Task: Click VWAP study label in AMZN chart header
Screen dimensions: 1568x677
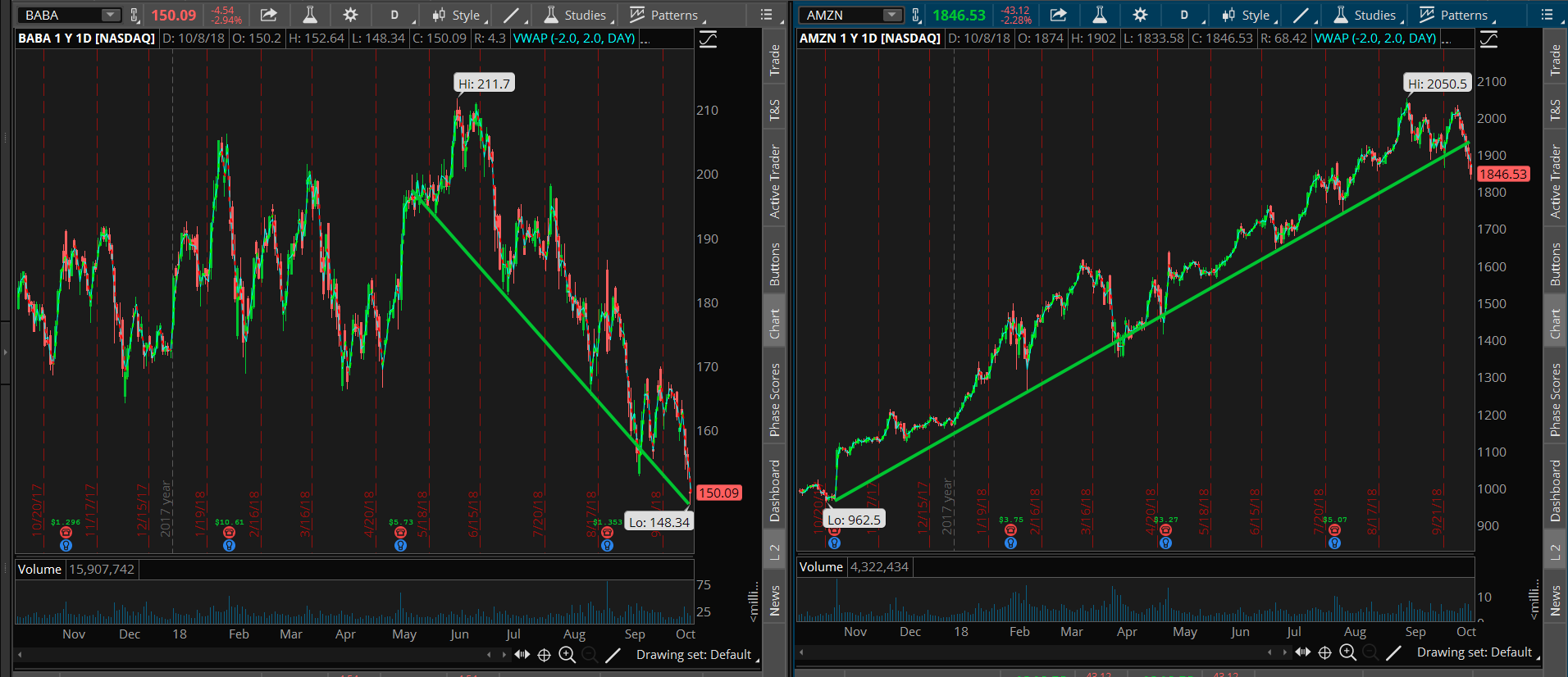Action: [x=1375, y=39]
